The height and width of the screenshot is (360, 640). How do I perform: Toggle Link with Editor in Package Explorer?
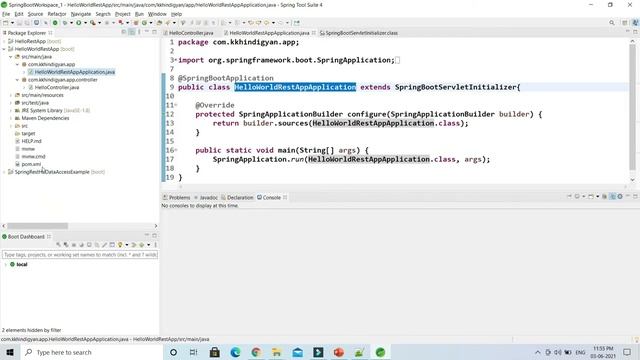pyautogui.click(x=132, y=32)
